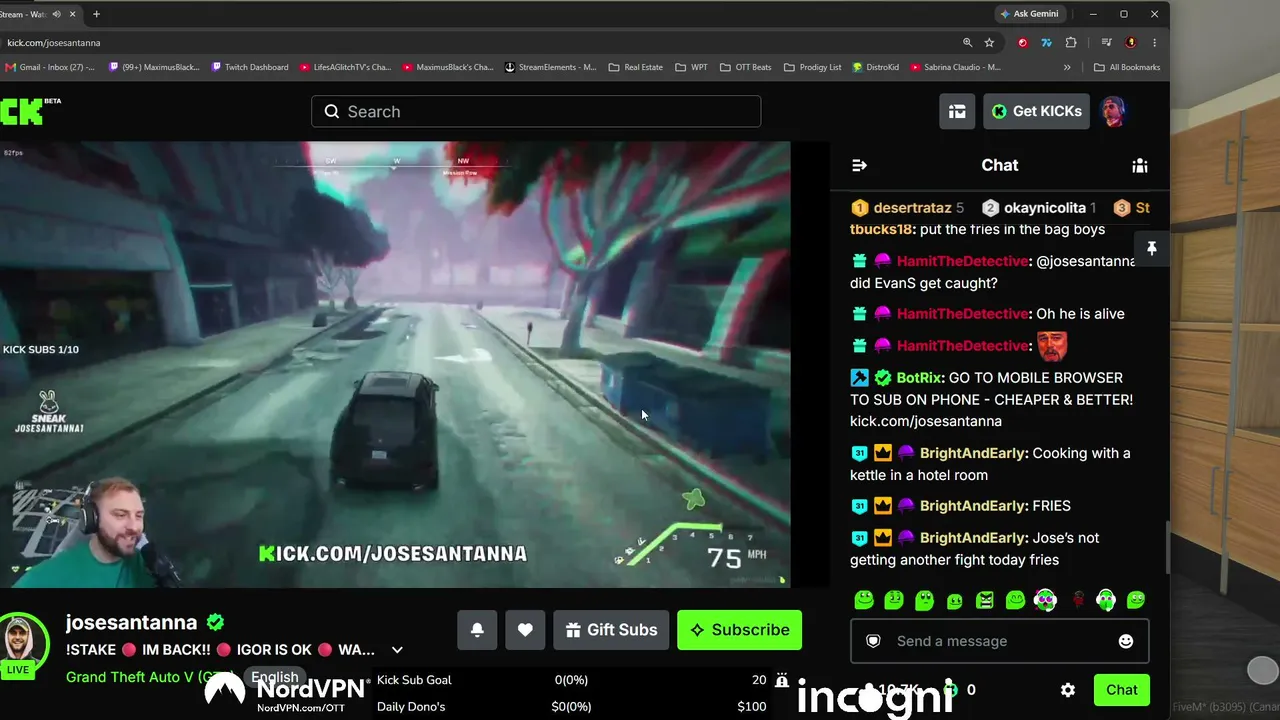Screen dimensions: 1280x720
Task: Click the English language tag
Action: [x=275, y=677]
